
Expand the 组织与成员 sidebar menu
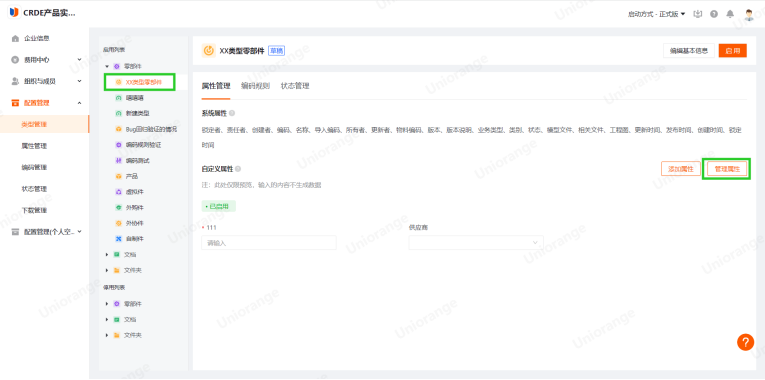pos(46,81)
